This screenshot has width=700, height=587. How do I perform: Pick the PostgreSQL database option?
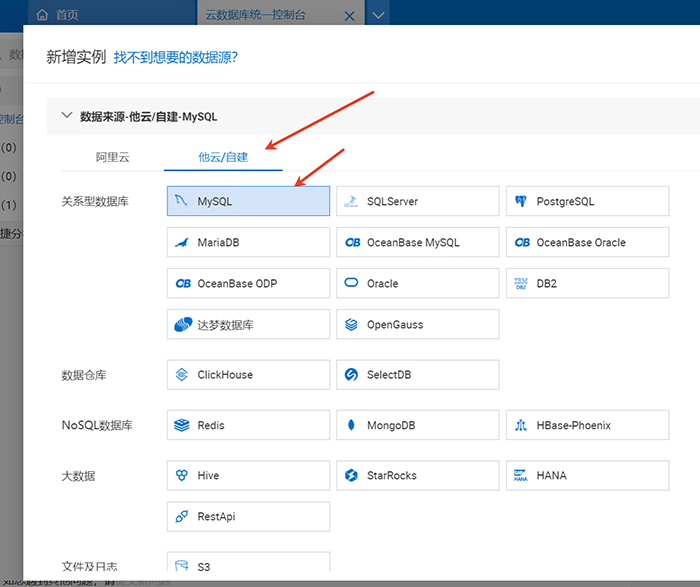click(x=587, y=201)
